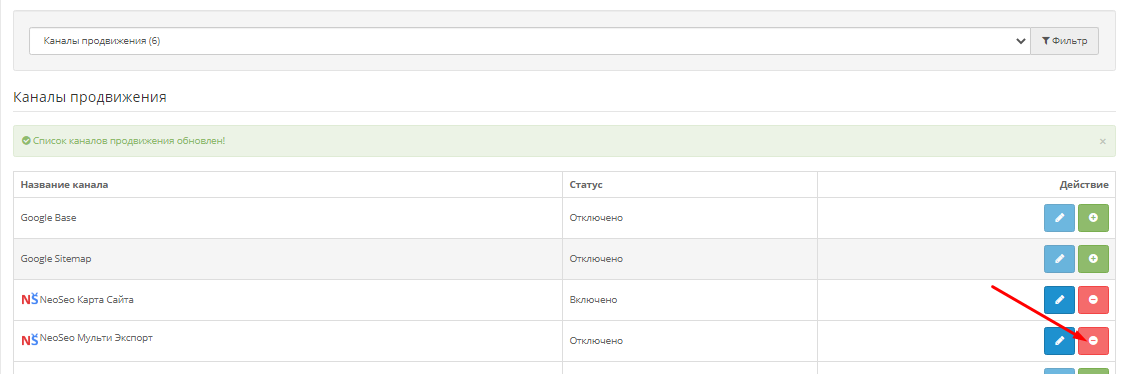Screen dimensions: 1123x374
Task: Click the Статус column header
Action: [586, 185]
